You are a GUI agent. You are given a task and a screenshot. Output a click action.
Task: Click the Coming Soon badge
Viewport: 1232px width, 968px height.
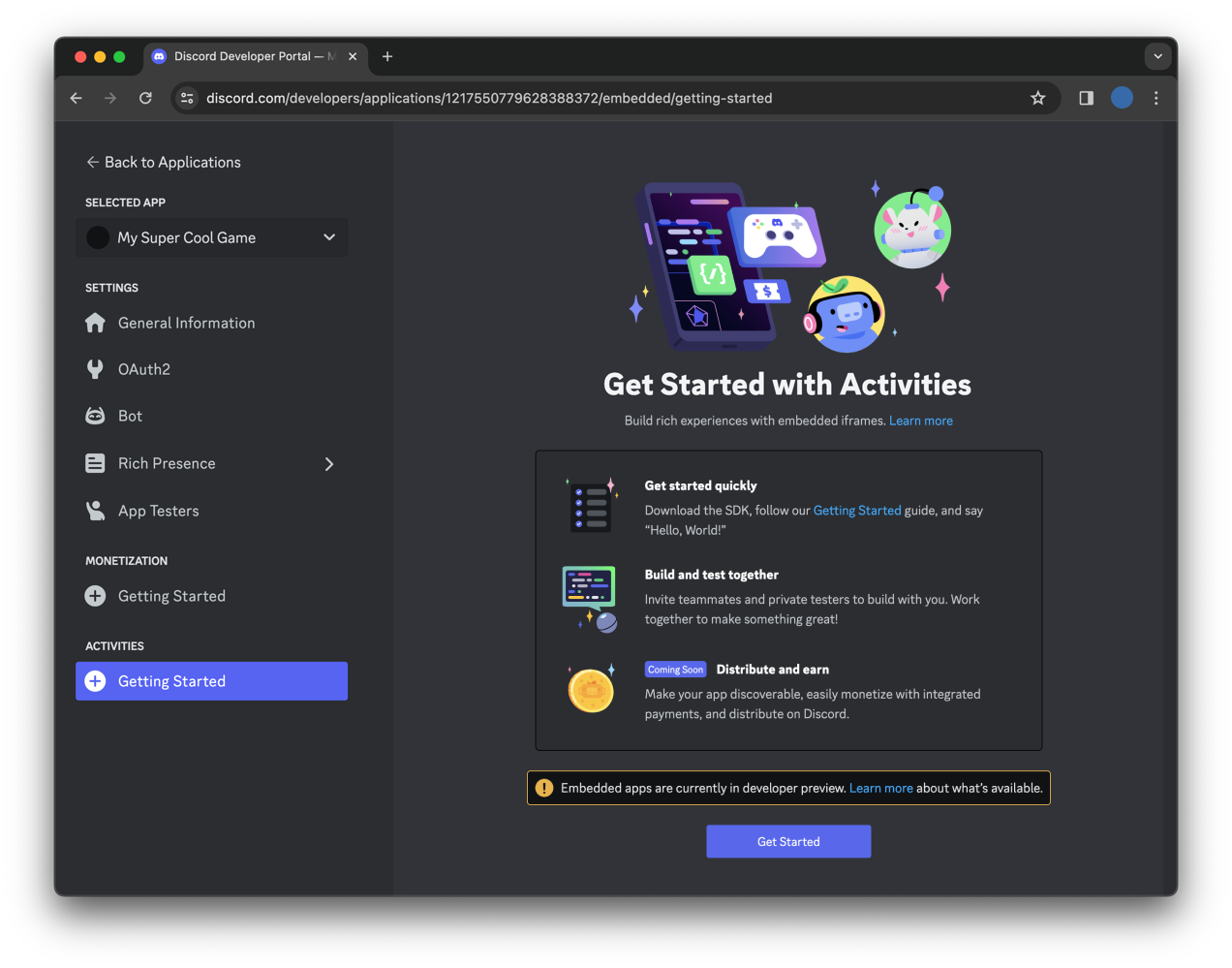(675, 670)
